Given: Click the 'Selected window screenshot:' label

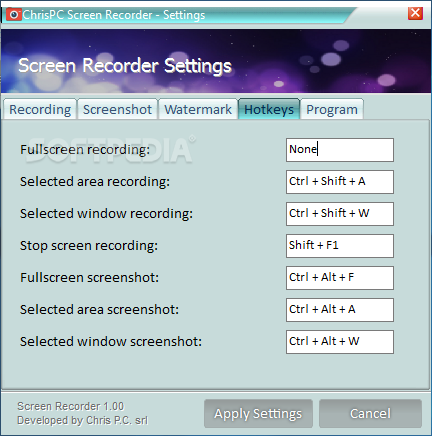Looking at the screenshot, I should (x=111, y=342).
